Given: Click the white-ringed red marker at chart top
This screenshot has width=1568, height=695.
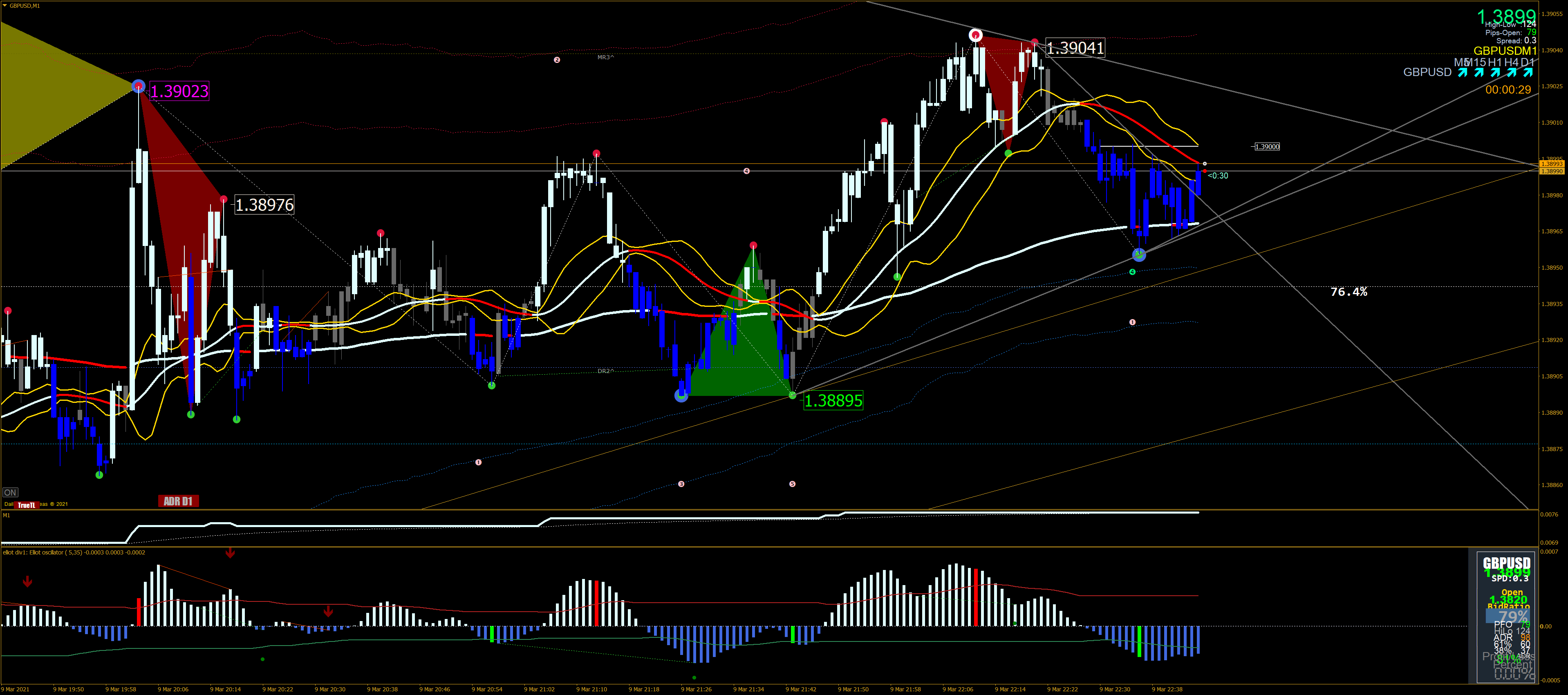Looking at the screenshot, I should tap(975, 35).
